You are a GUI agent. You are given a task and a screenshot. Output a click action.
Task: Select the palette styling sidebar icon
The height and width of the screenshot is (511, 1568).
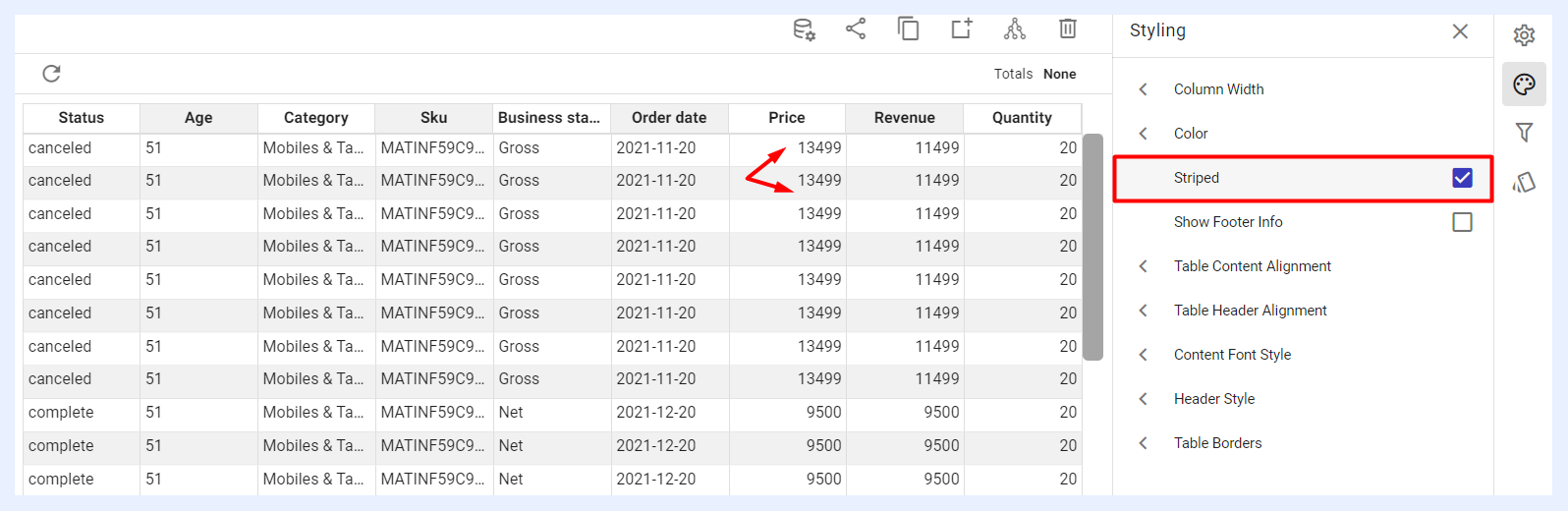point(1524,85)
